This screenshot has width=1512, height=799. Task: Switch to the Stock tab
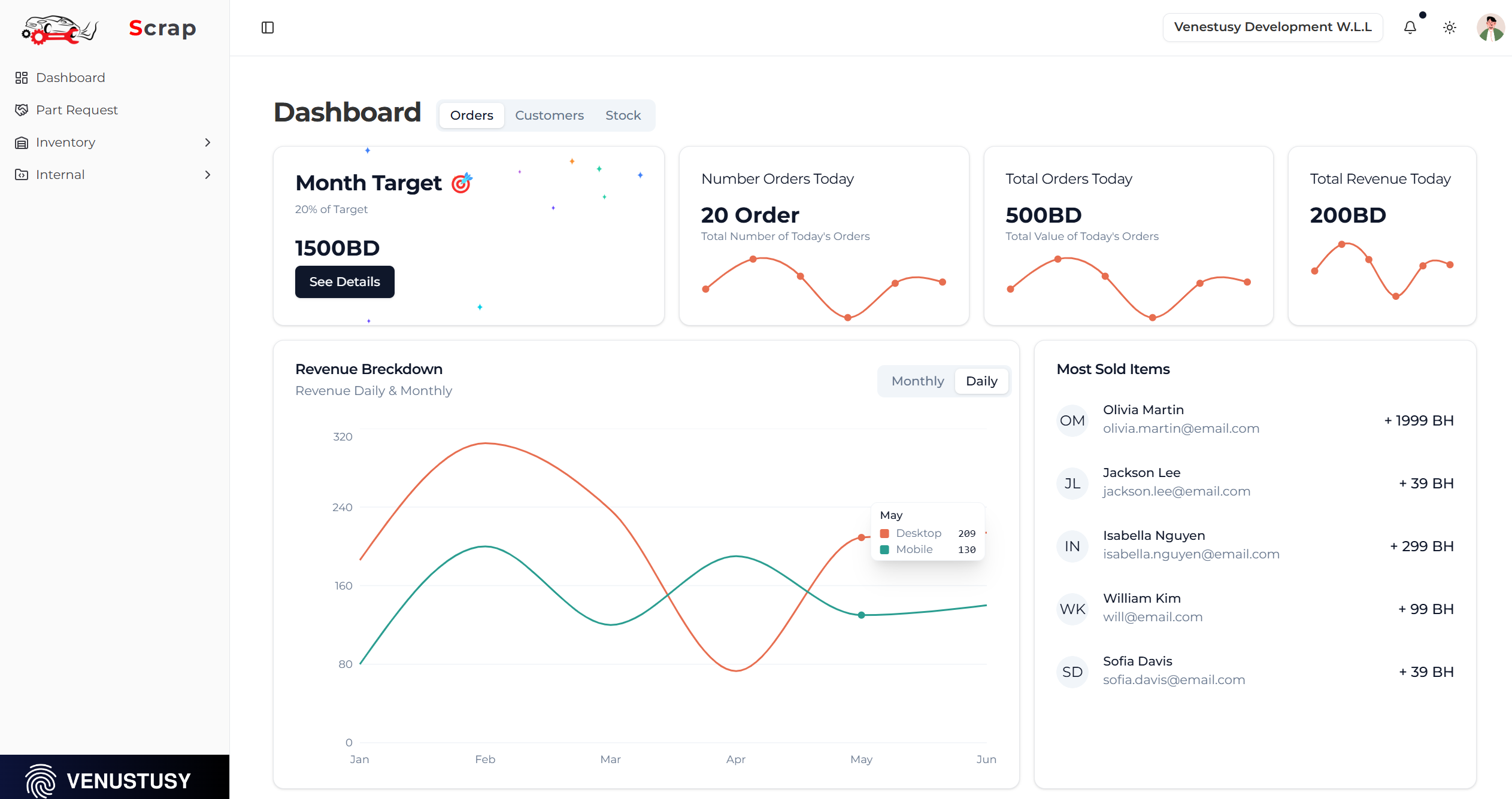pos(623,116)
